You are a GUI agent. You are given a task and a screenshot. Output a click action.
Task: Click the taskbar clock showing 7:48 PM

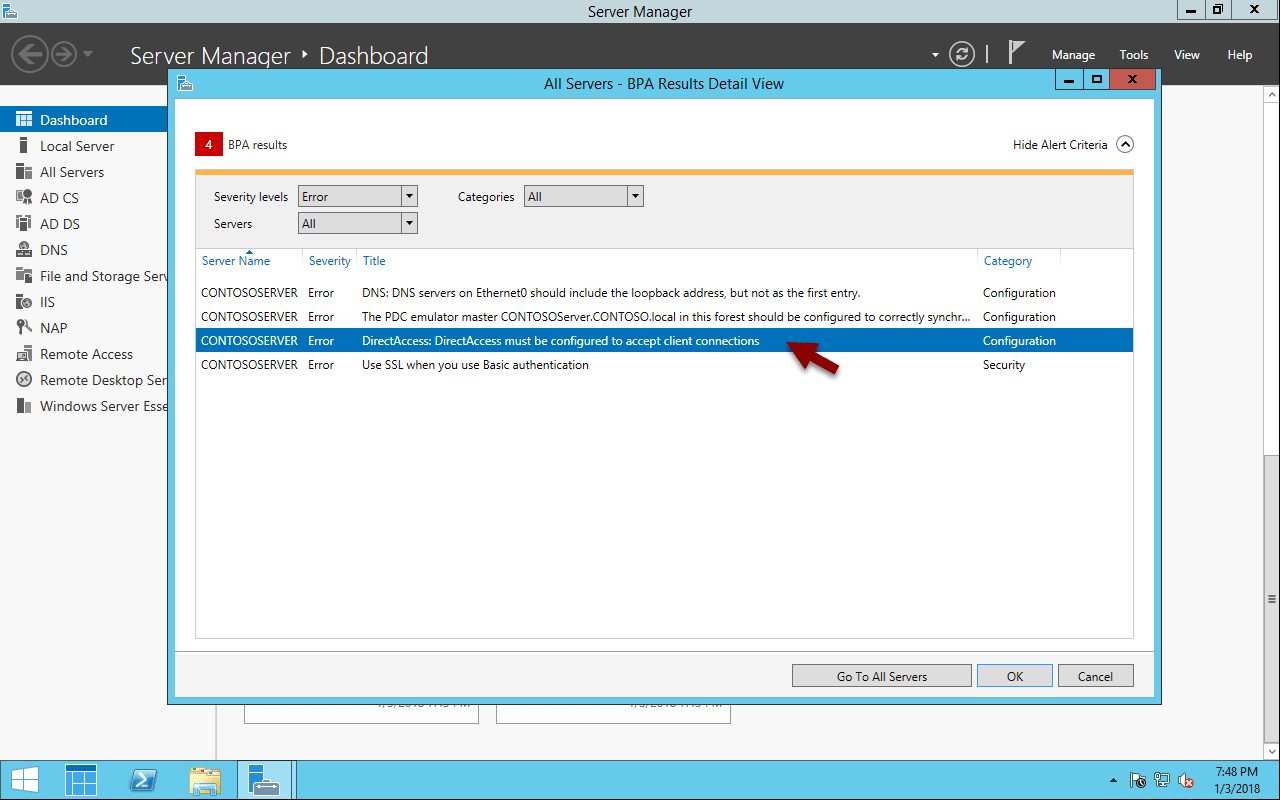click(x=1237, y=780)
